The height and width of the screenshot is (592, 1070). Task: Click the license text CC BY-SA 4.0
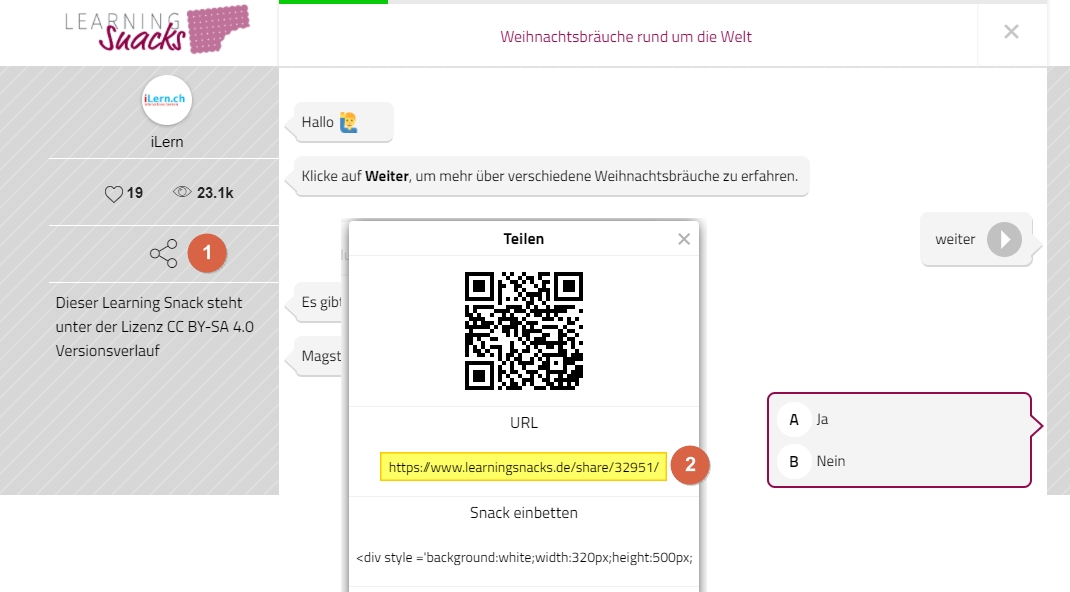(210, 327)
